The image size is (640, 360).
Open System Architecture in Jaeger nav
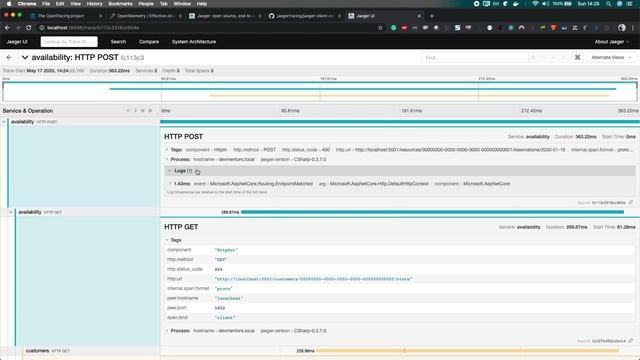(x=194, y=42)
